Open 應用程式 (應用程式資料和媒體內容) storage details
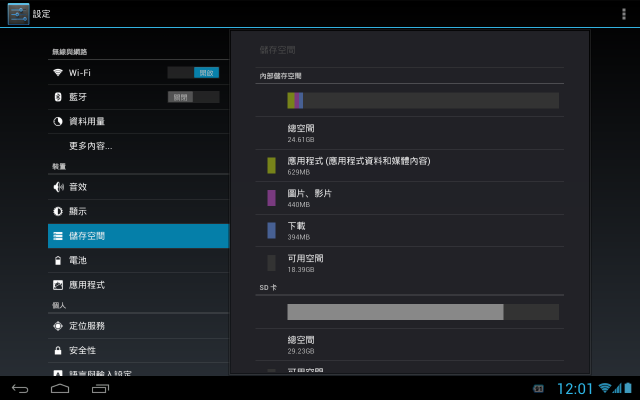The width and height of the screenshot is (640, 400). pyautogui.click(x=409, y=166)
